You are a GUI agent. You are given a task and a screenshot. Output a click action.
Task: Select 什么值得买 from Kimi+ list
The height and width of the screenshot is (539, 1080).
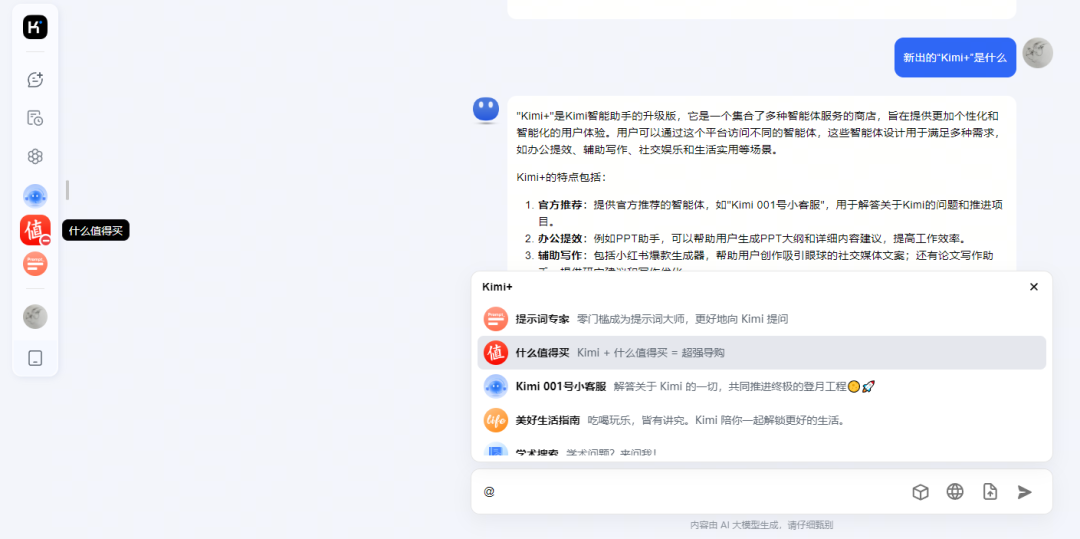(x=761, y=352)
